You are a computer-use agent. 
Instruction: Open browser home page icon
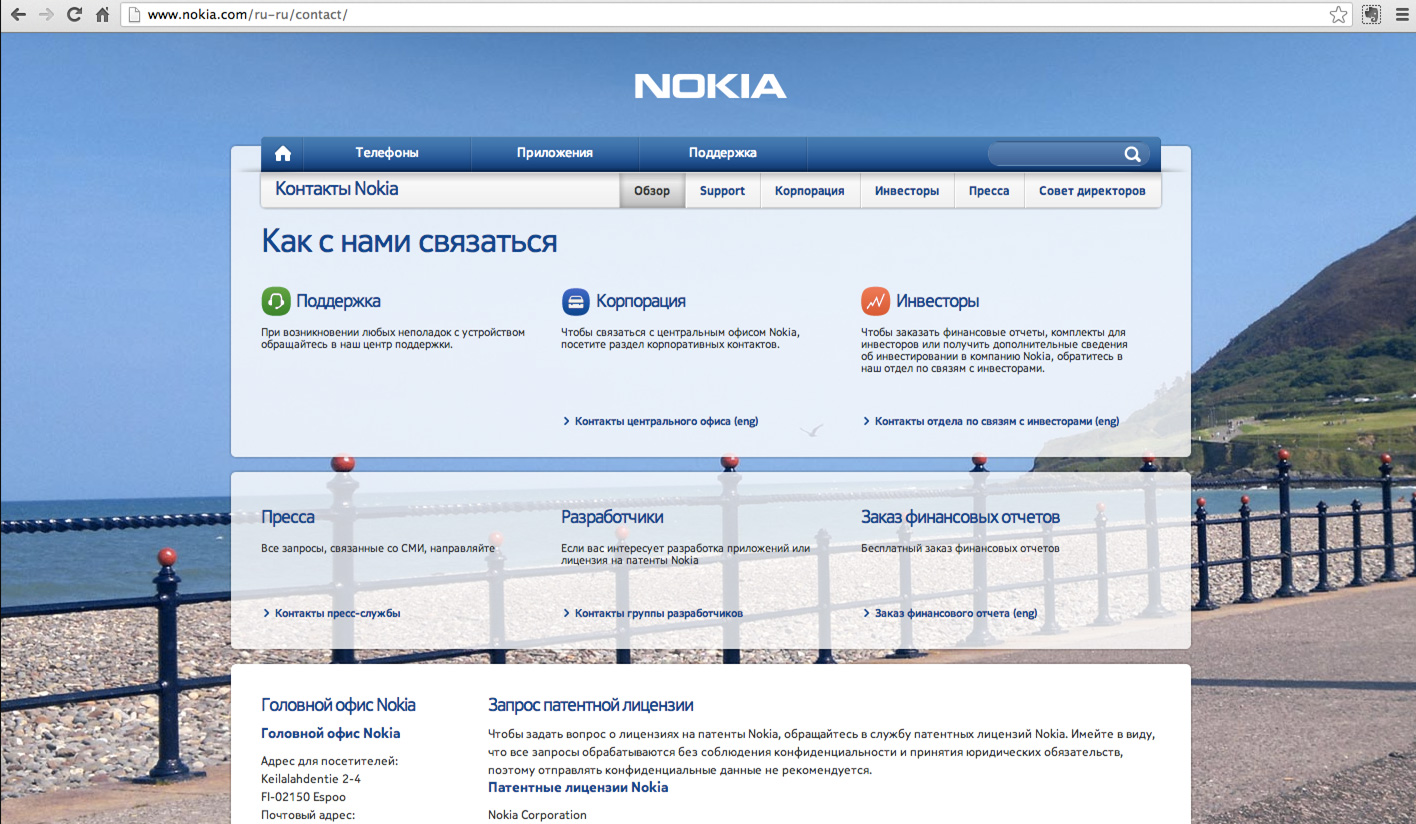[102, 15]
